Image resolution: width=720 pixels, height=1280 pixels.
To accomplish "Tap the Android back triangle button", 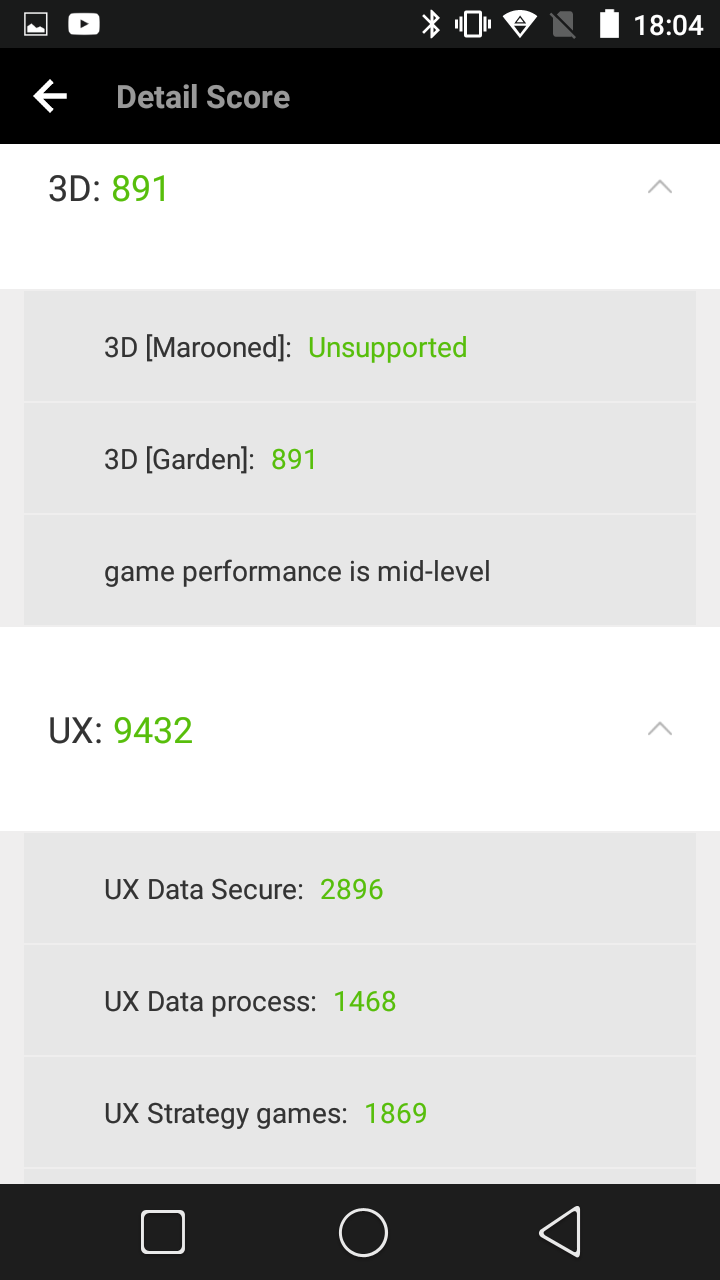I will [x=560, y=1232].
